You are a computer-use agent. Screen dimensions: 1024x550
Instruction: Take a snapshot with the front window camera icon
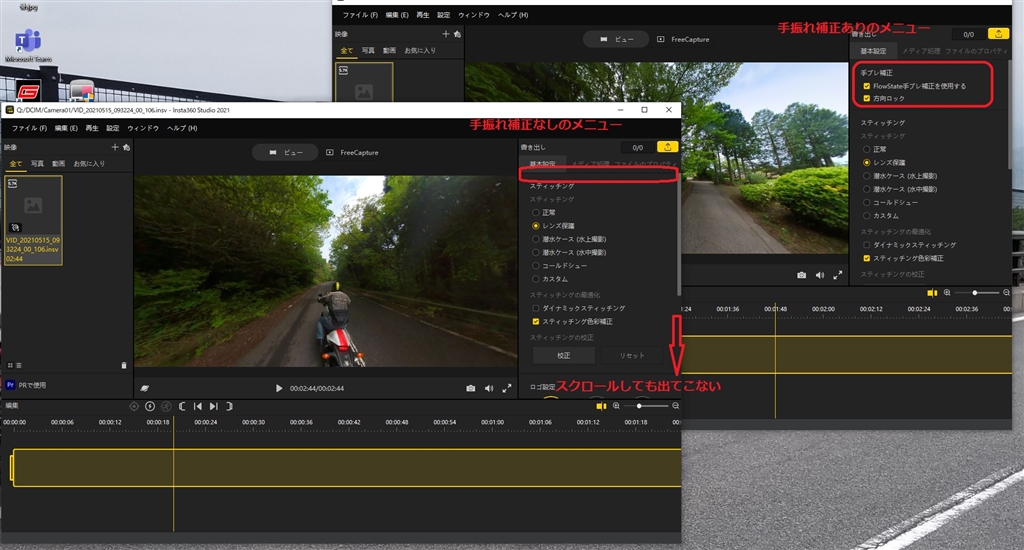tap(471, 388)
